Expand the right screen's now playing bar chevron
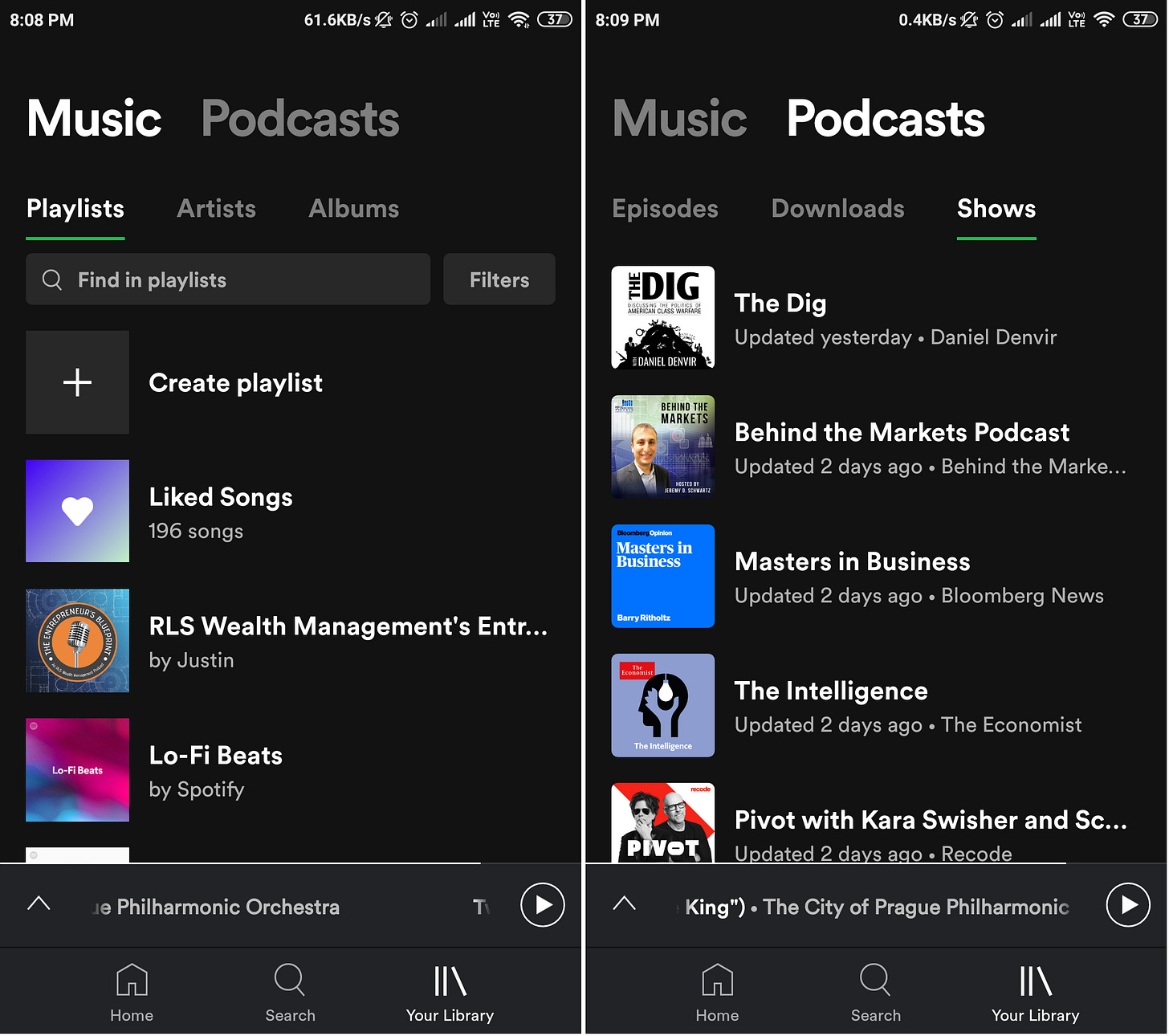This screenshot has width=1169, height=1036. tap(624, 903)
